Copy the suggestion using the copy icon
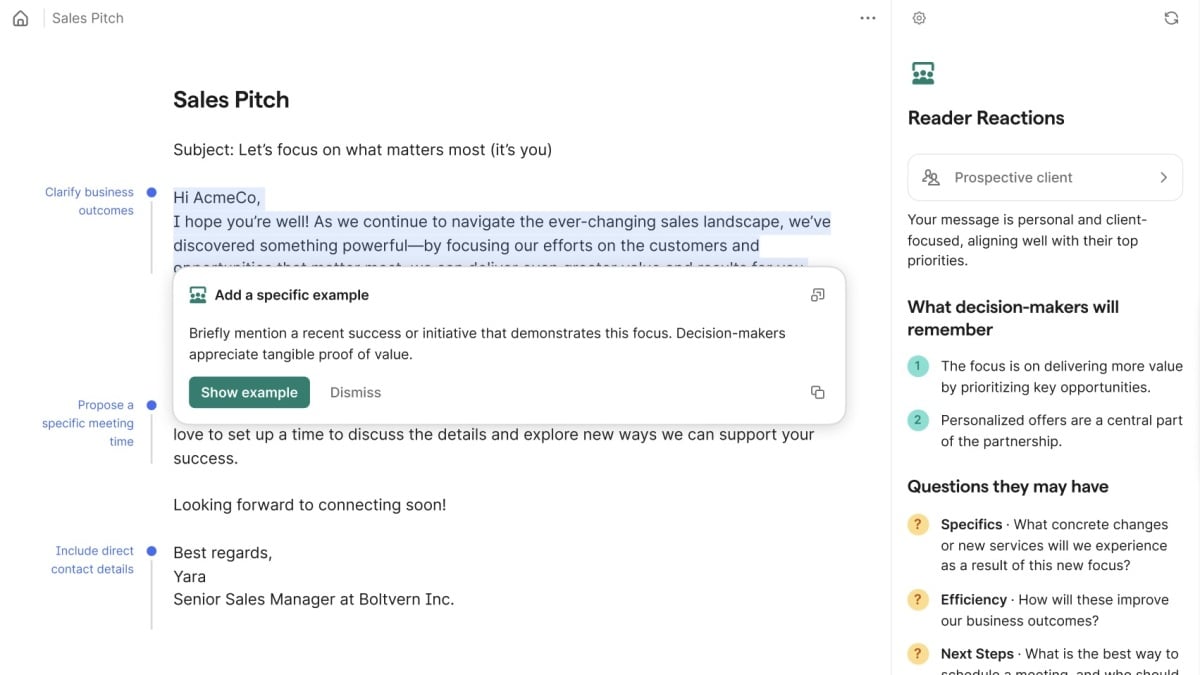The image size is (1200, 675). (x=817, y=392)
